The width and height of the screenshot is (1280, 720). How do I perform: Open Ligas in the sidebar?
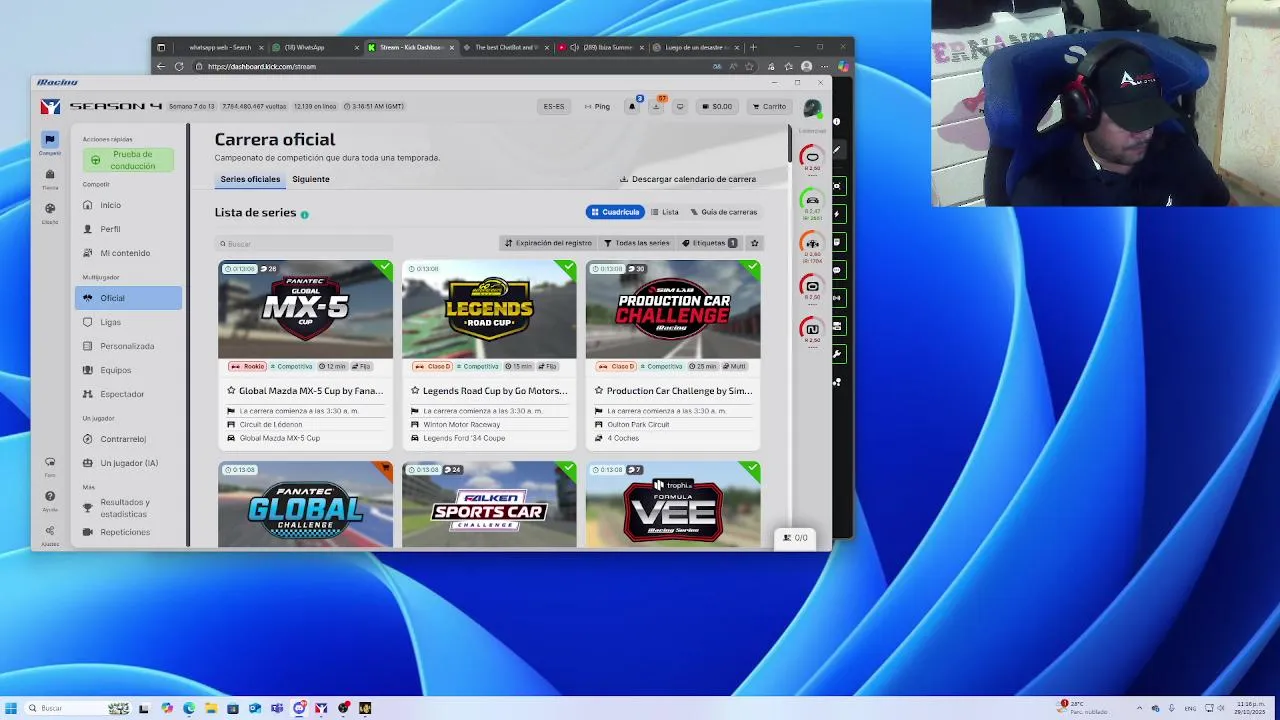coord(128,322)
